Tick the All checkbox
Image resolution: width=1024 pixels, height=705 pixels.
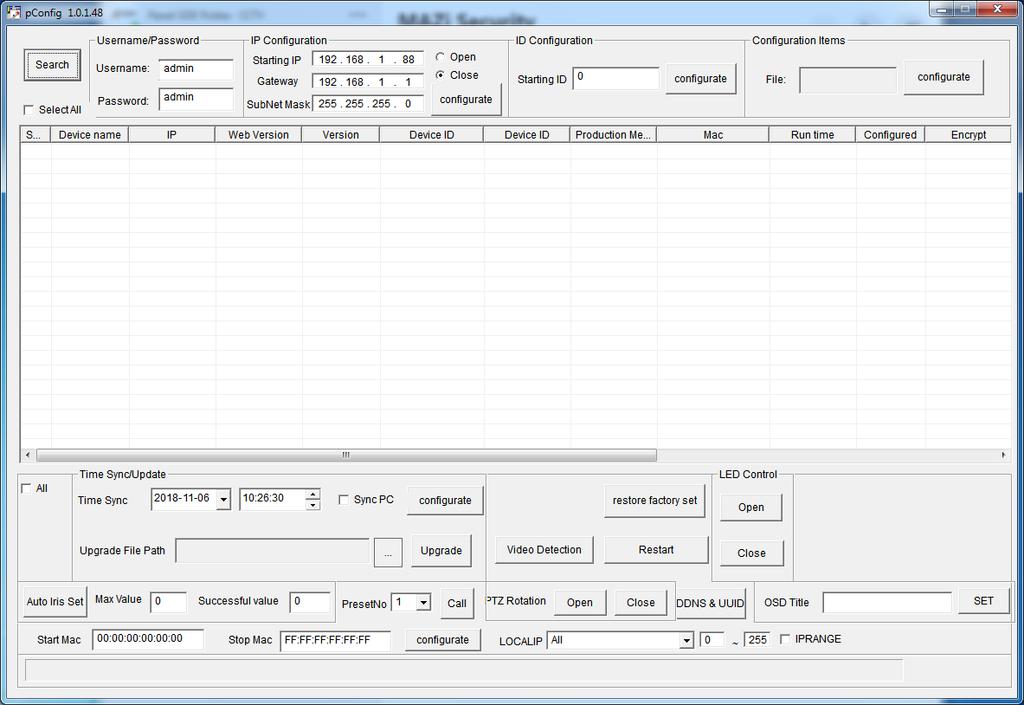tap(26, 488)
